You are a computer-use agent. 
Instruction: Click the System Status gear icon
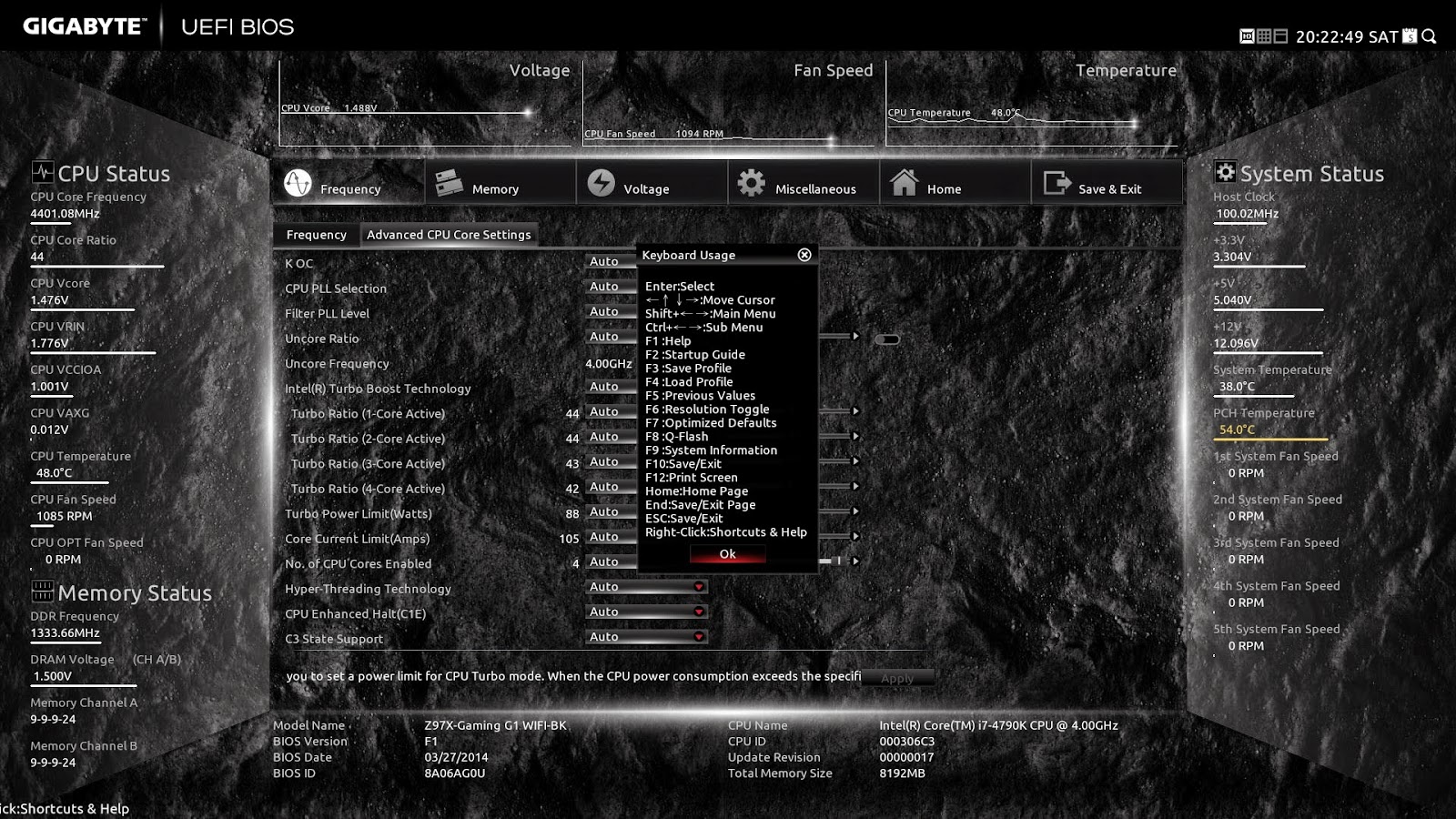pyautogui.click(x=1225, y=172)
